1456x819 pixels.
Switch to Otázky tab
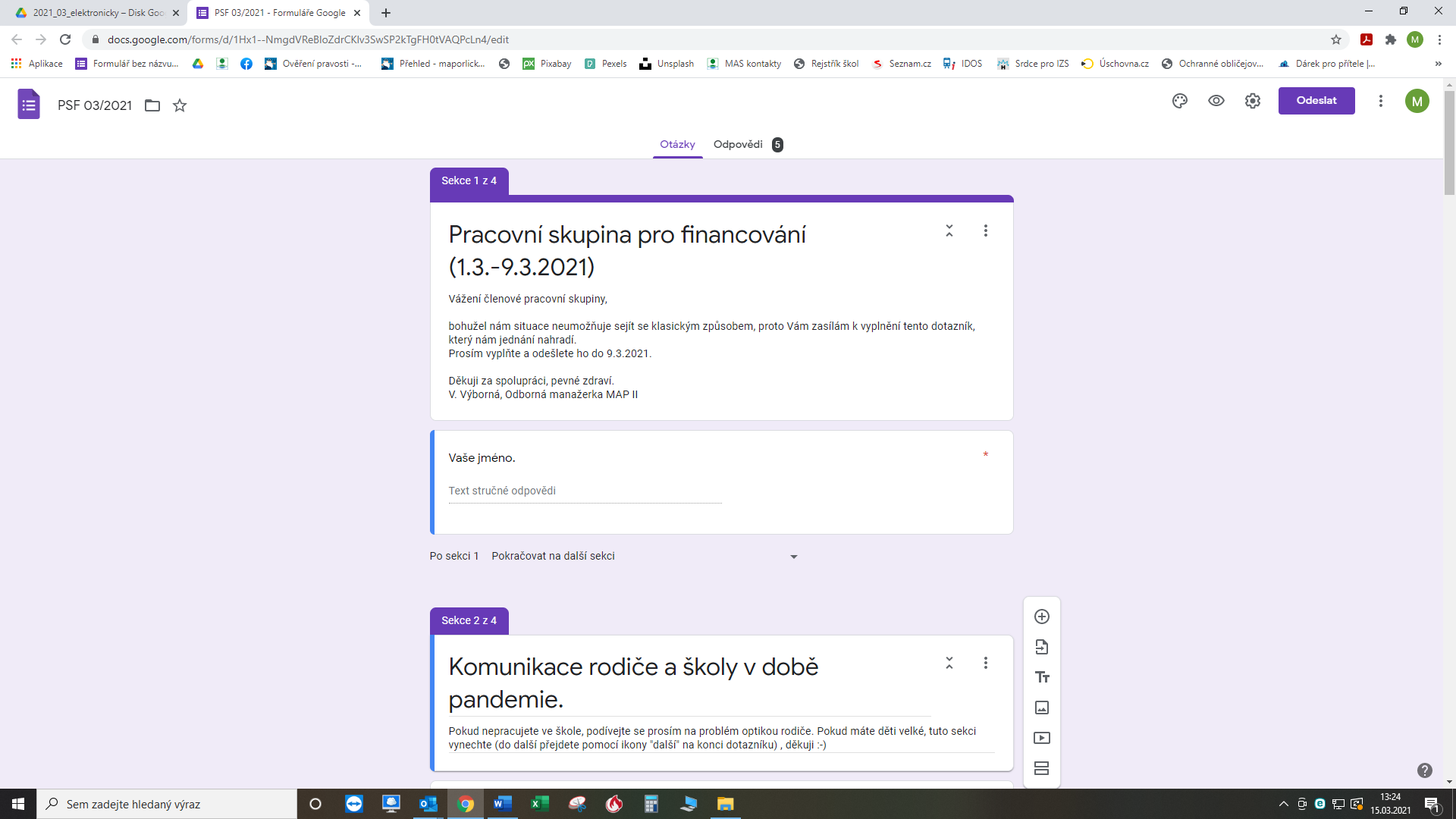pyautogui.click(x=677, y=144)
